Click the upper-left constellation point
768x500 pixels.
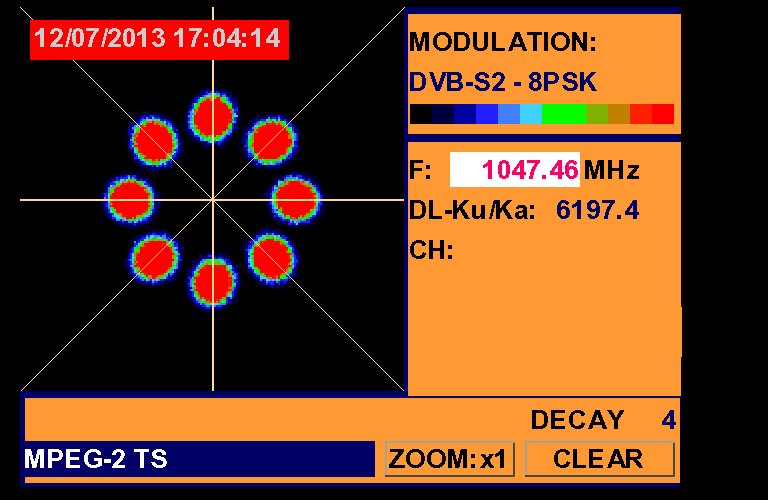point(154,139)
